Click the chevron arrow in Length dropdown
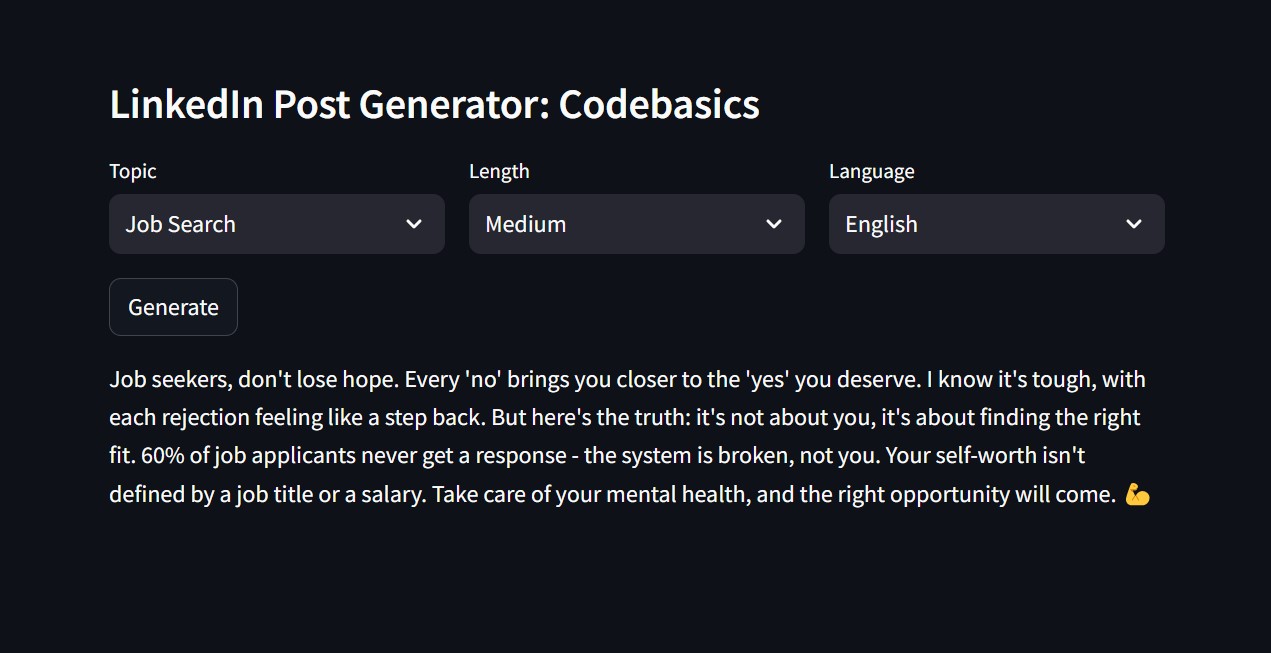 774,224
